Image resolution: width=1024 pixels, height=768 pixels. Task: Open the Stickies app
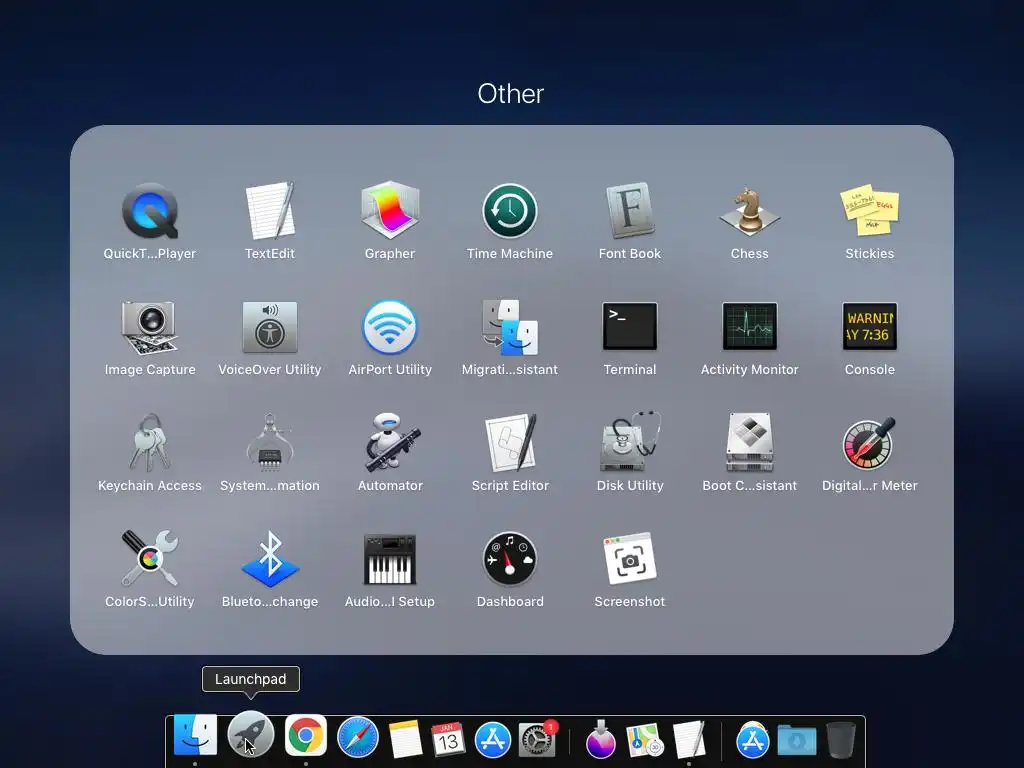(869, 210)
